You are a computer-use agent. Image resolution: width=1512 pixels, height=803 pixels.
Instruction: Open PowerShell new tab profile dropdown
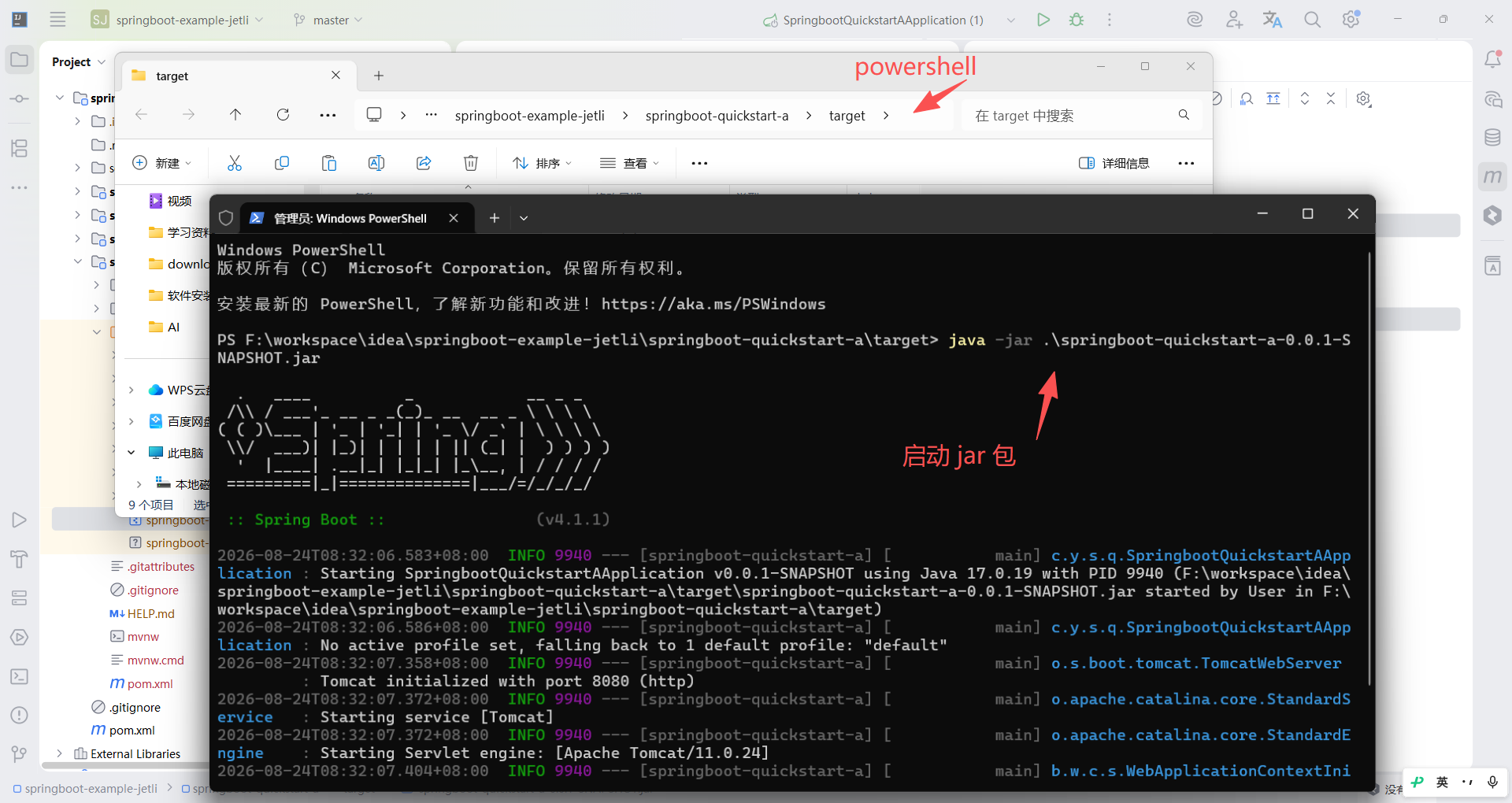click(x=524, y=218)
